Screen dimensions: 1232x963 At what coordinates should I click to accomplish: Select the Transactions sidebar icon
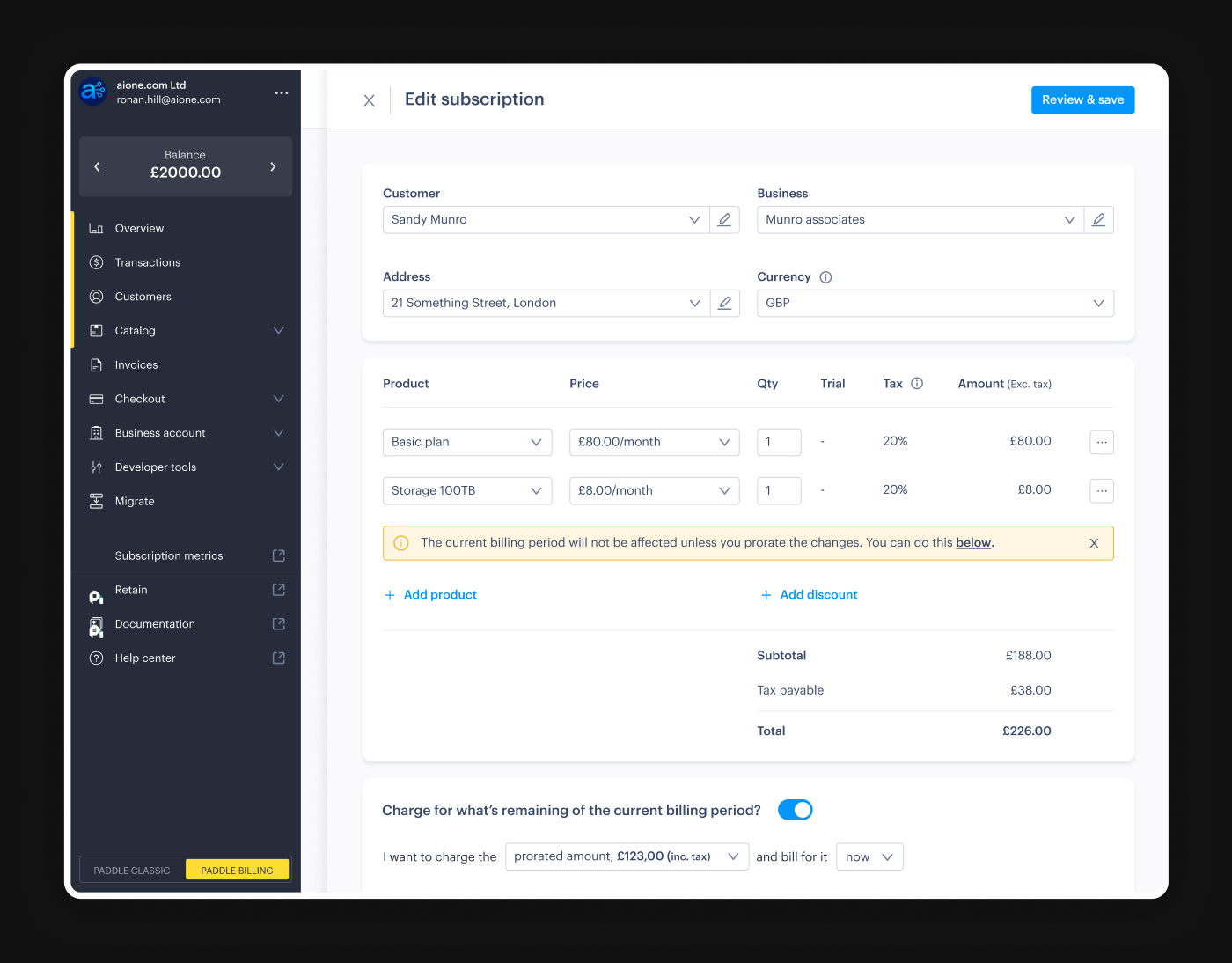96,261
